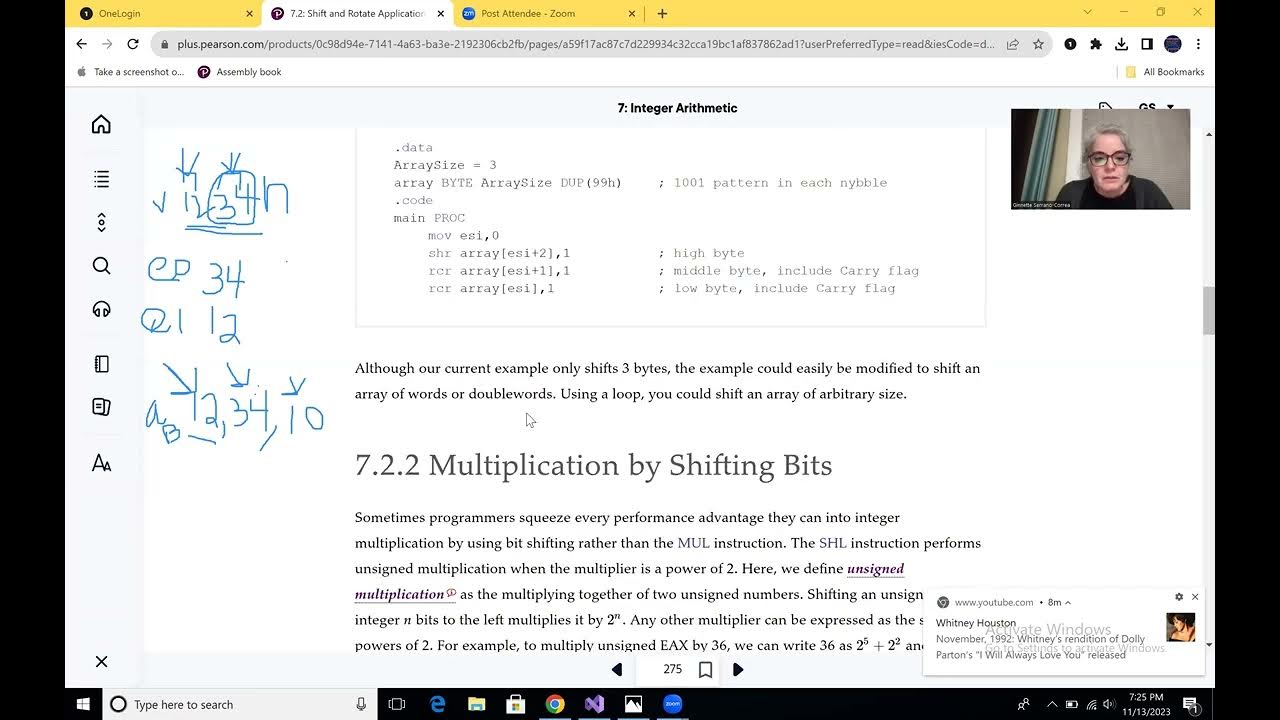Show hidden system tray icons

point(1053,704)
